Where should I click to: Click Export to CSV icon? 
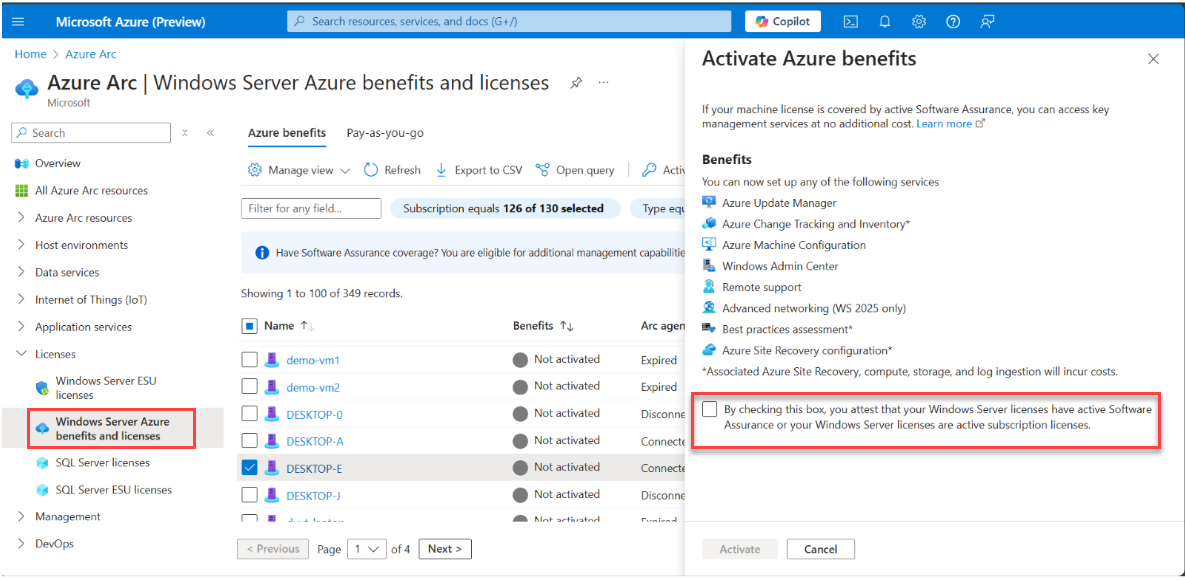tap(441, 170)
